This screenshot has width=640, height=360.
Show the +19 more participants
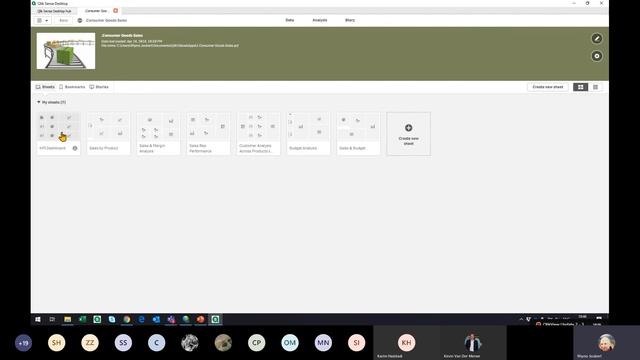23,343
